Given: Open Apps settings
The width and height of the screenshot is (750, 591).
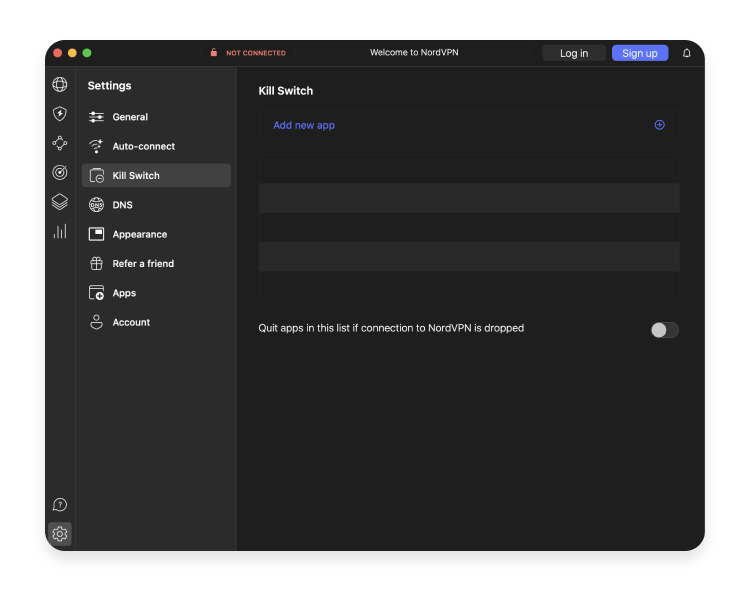Looking at the screenshot, I should point(156,293).
